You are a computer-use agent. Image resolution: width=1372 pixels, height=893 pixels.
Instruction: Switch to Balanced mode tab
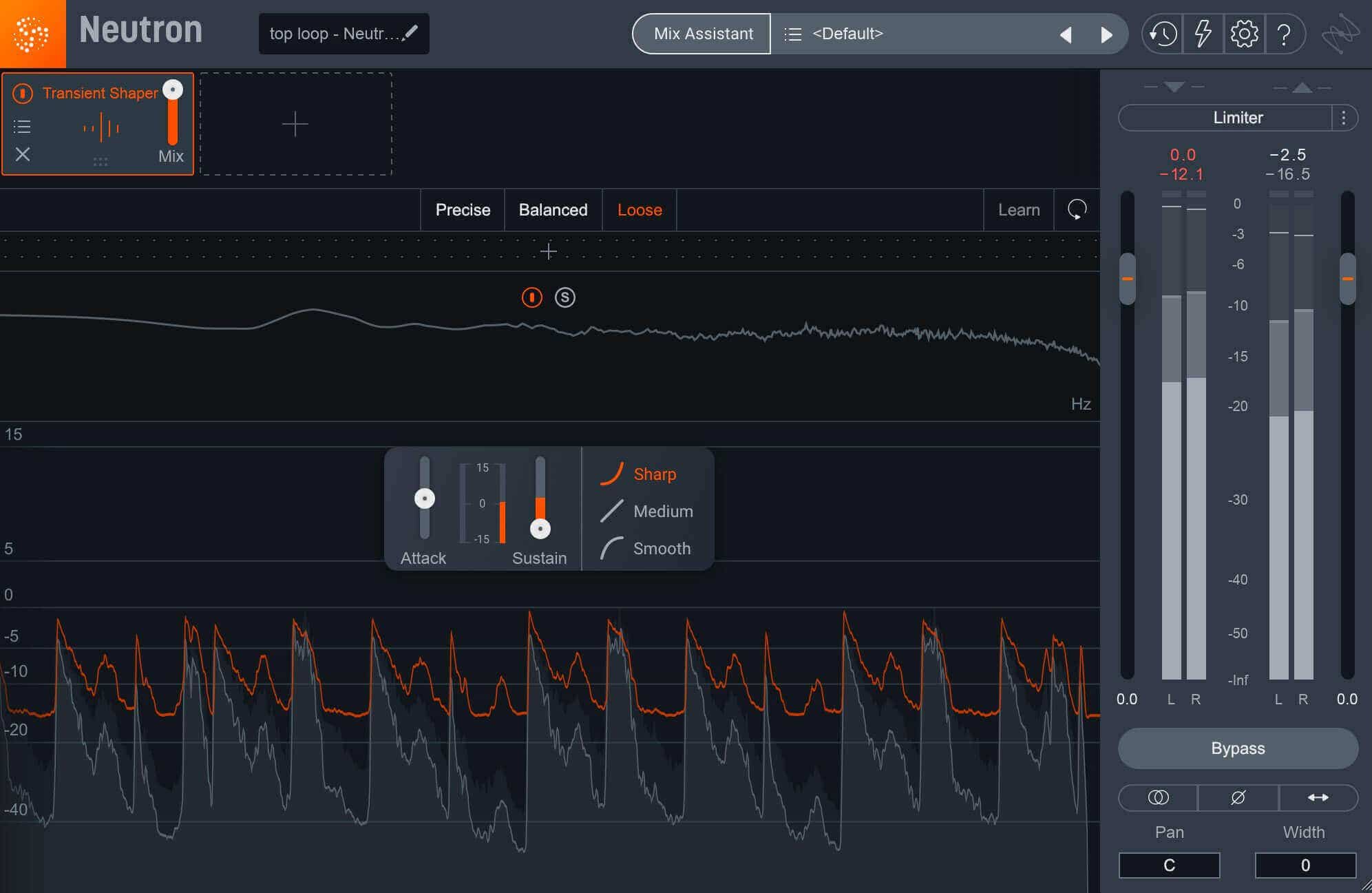coord(553,209)
